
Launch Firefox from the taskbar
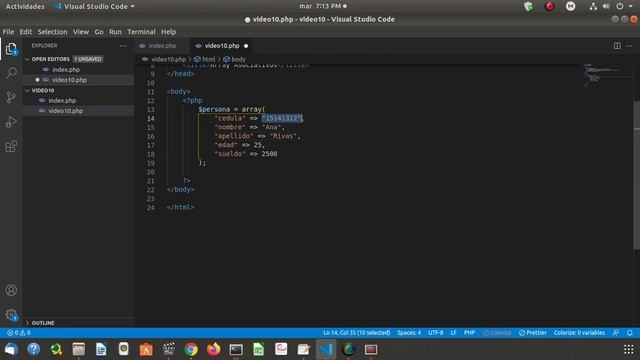(x=213, y=349)
